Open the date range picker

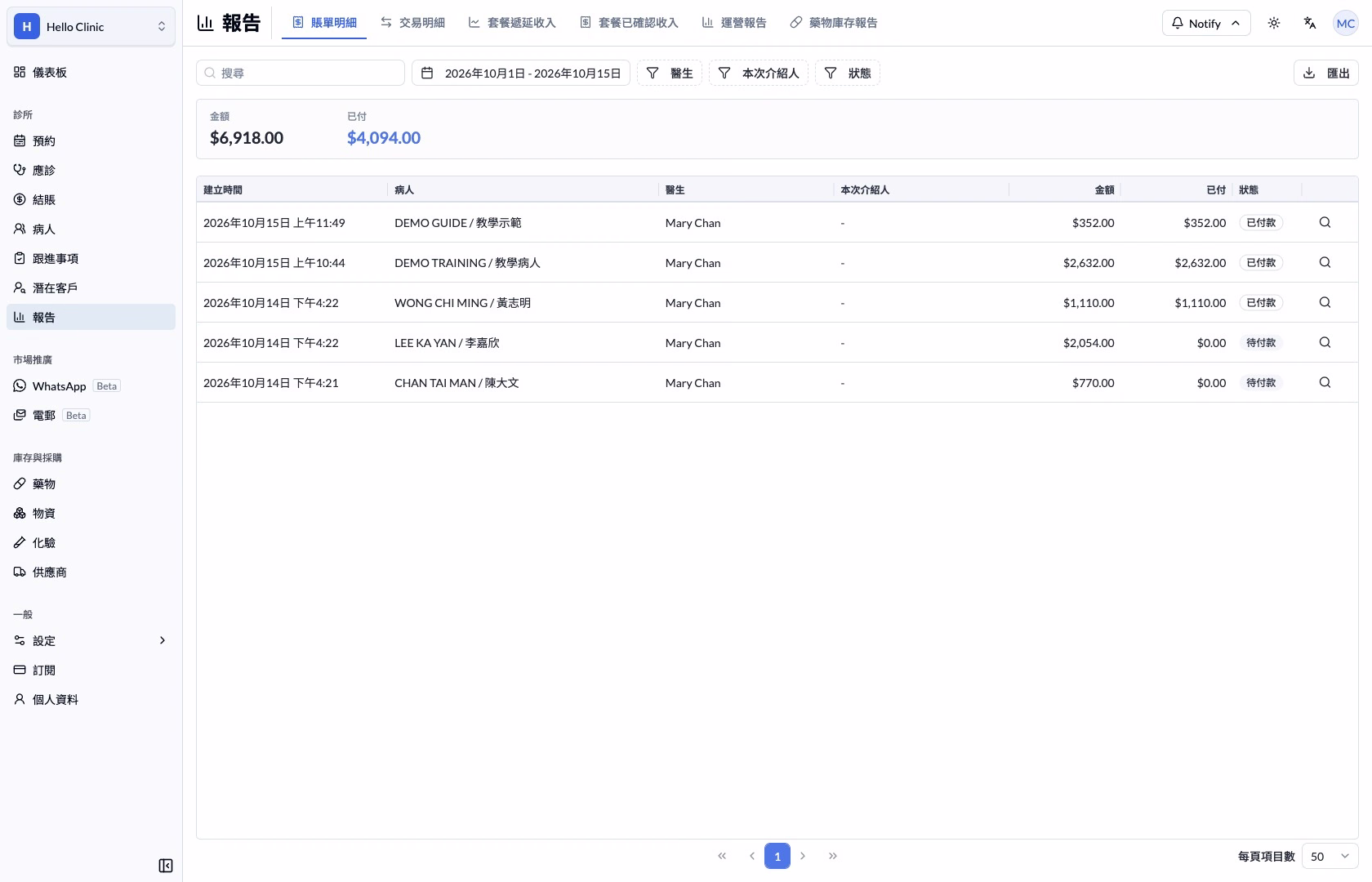[521, 73]
